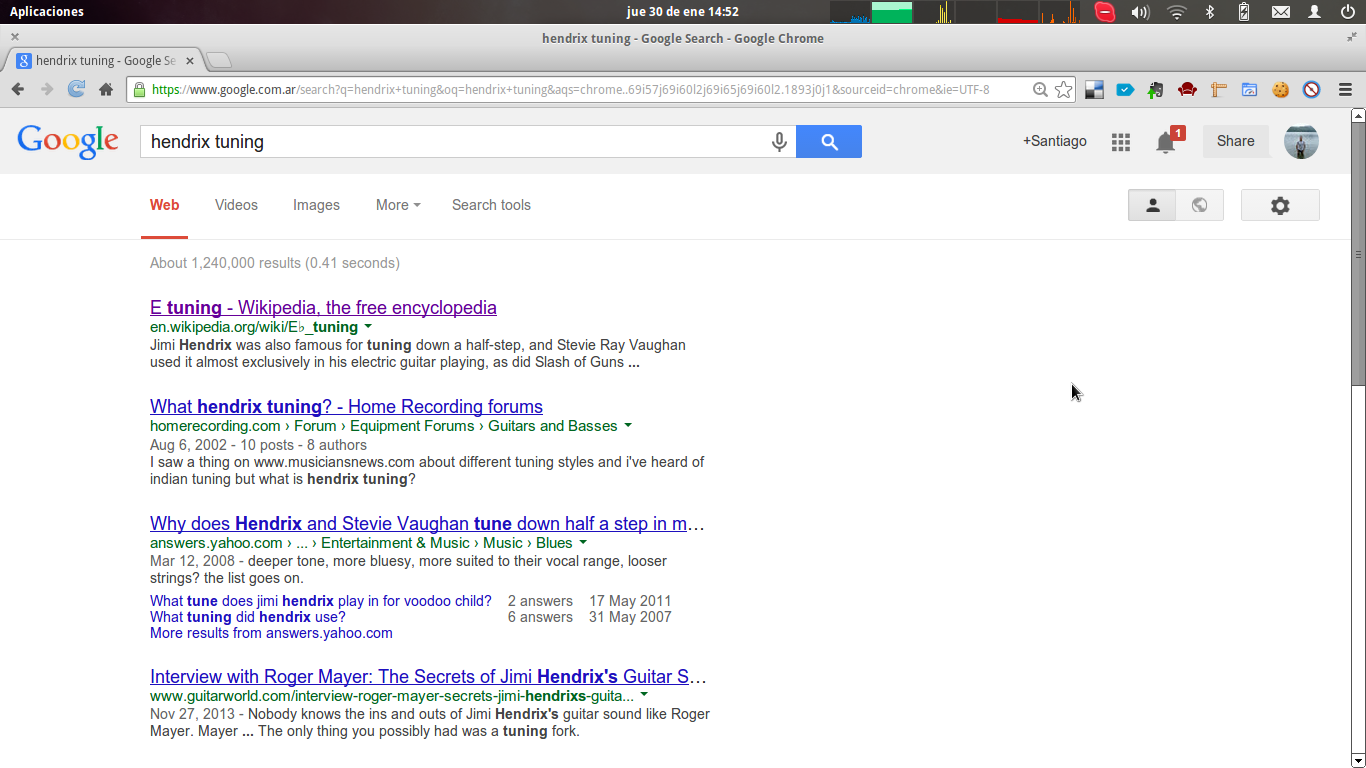1366x768 pixels.
Task: Start voice search with the microphone
Action: (779, 142)
